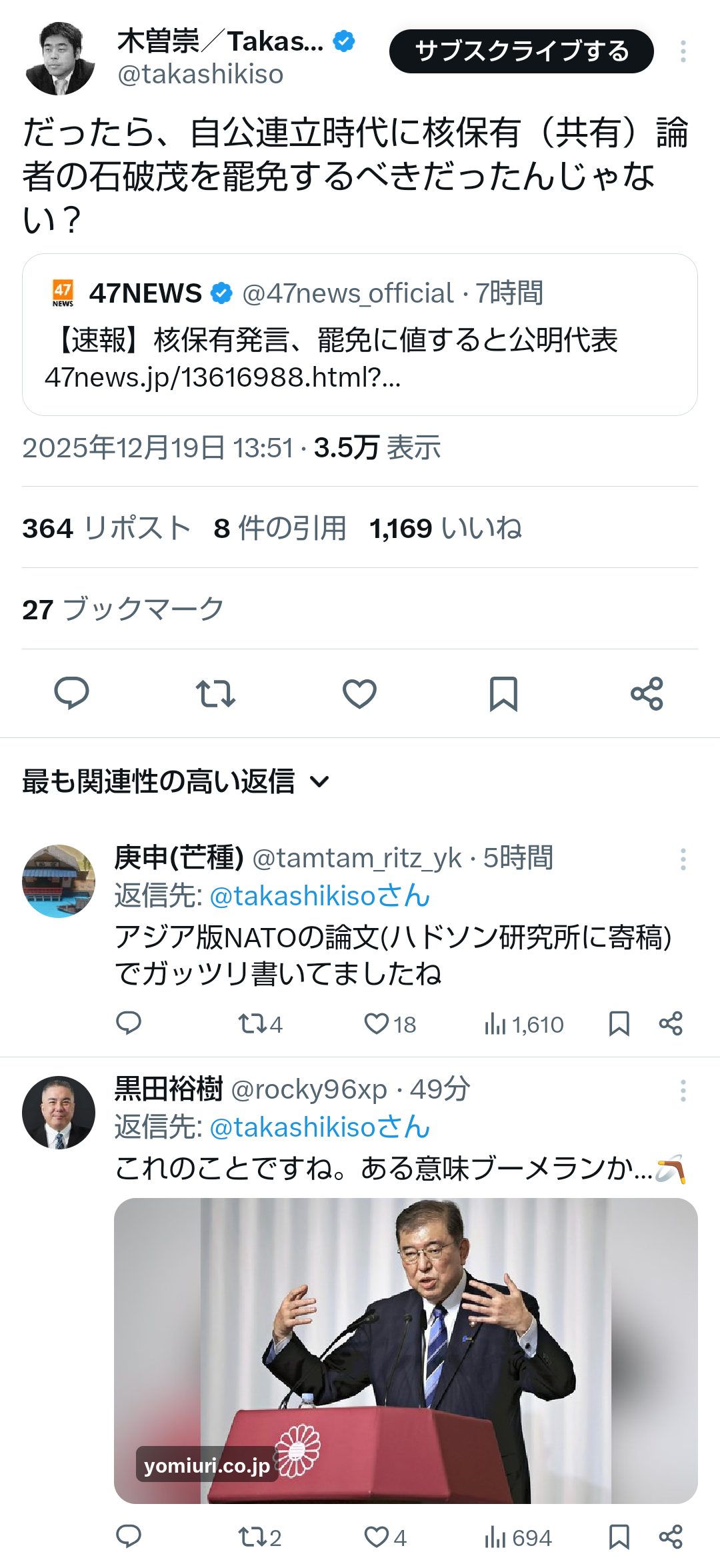Open more options for main post

[x=683, y=51]
